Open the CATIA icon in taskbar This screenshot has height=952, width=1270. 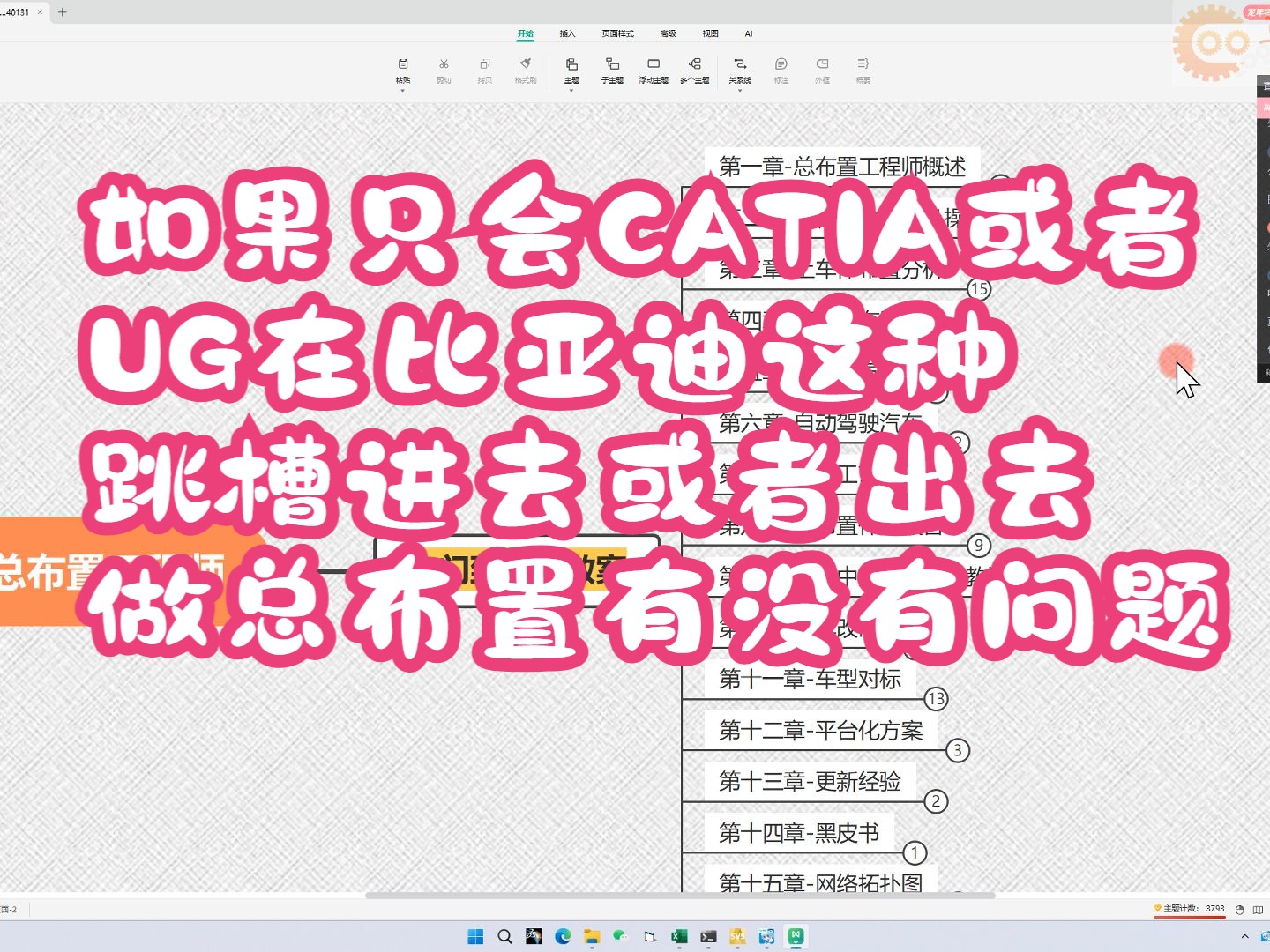pos(534,936)
